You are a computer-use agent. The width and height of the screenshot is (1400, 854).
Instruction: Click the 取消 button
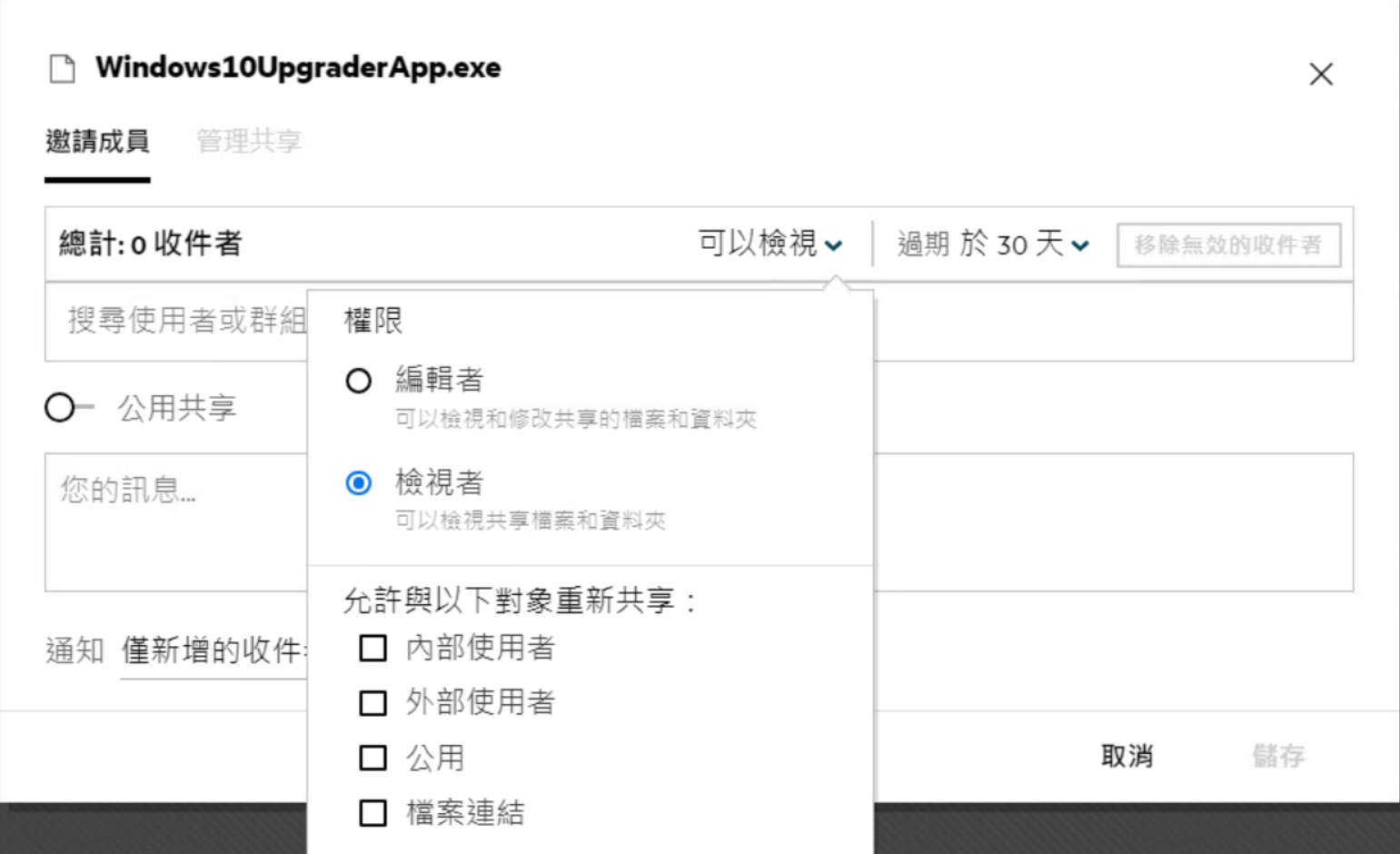click(1127, 756)
